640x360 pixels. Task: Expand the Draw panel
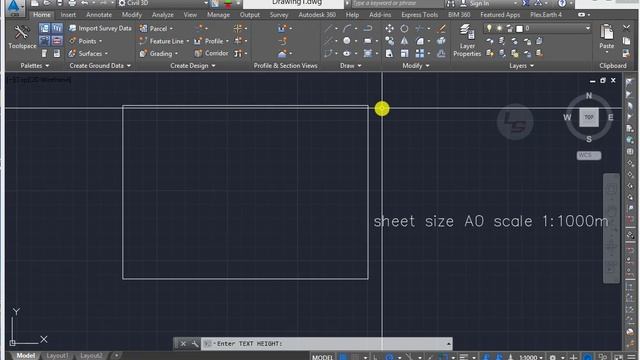point(351,66)
